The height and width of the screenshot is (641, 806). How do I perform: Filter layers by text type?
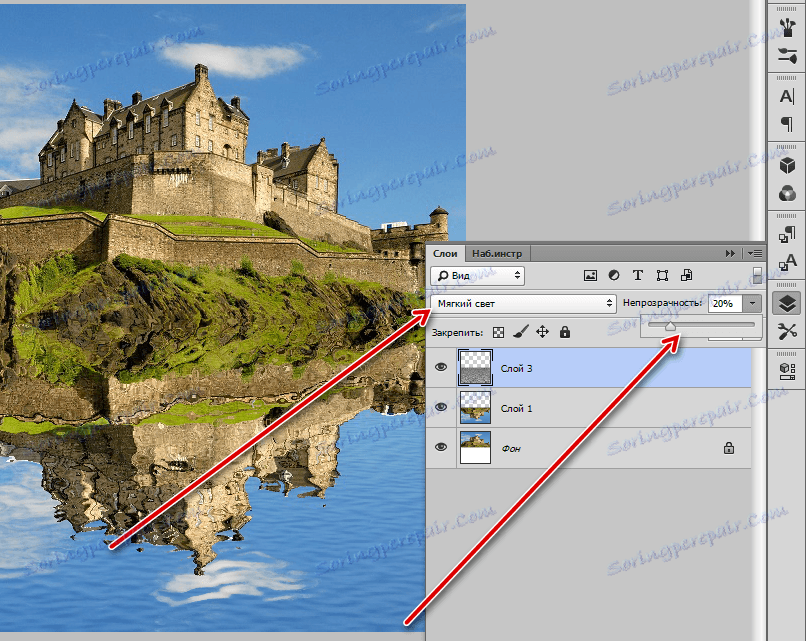pos(638,276)
